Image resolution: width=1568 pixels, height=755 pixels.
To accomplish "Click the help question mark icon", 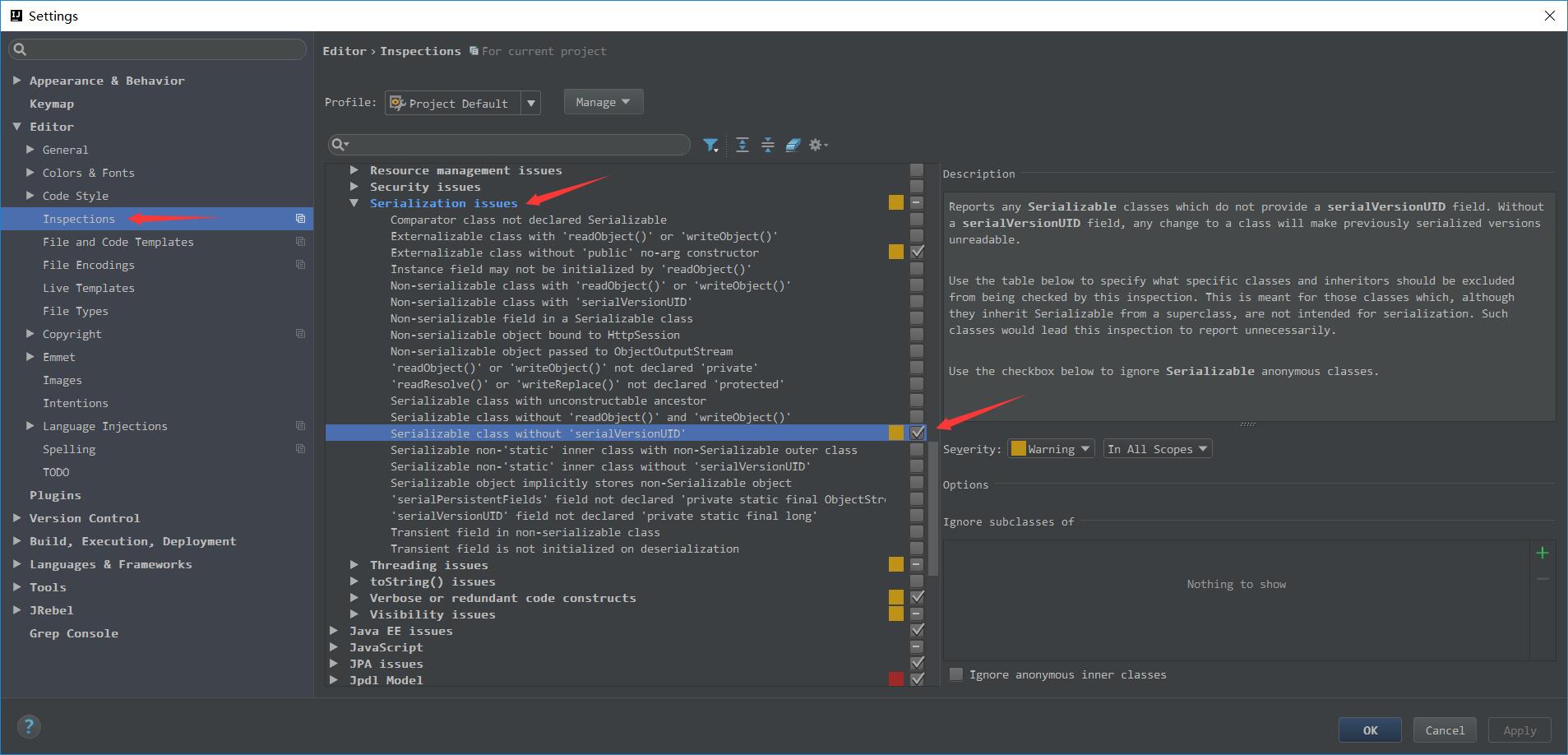I will 29,726.
